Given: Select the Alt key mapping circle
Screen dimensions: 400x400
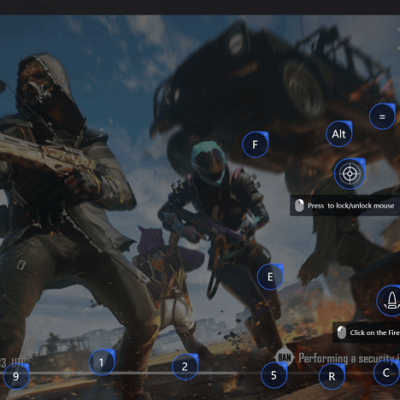Looking at the screenshot, I should coord(339,134).
